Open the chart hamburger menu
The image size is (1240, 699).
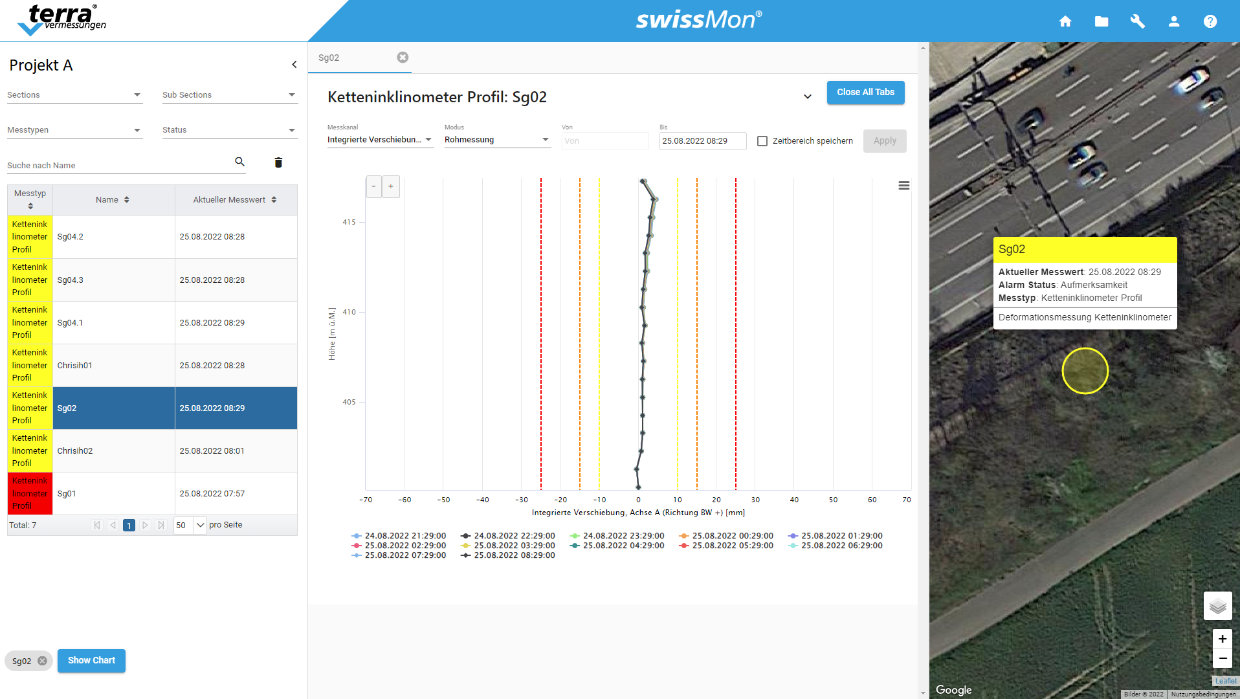pyautogui.click(x=904, y=185)
